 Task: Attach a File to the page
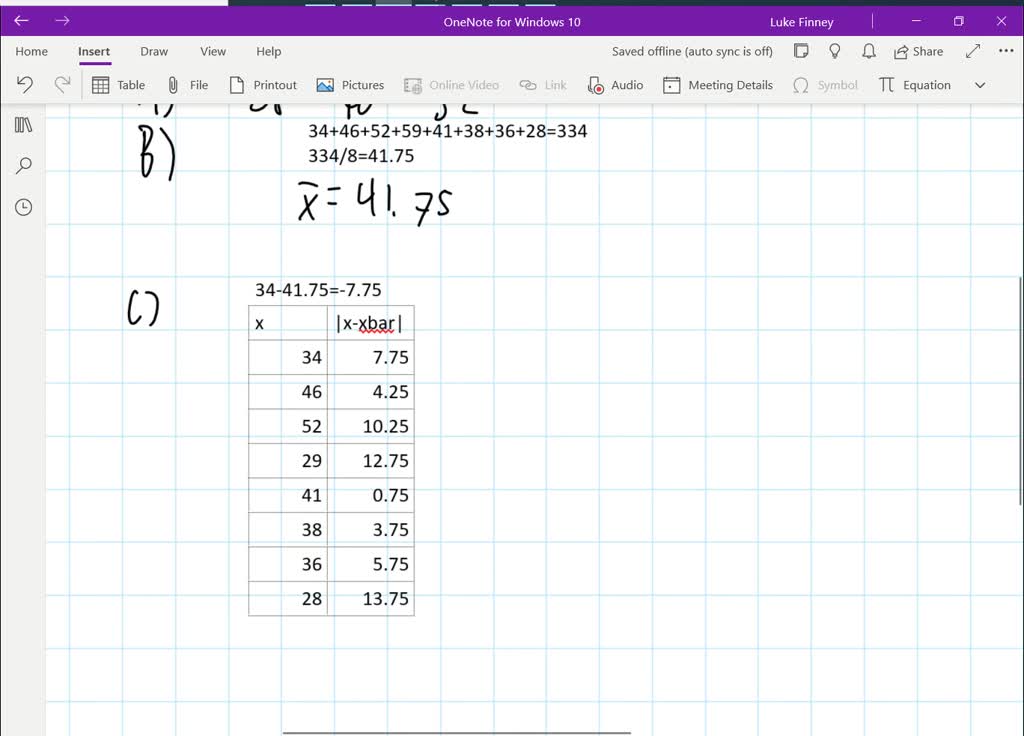pyautogui.click(x=188, y=85)
